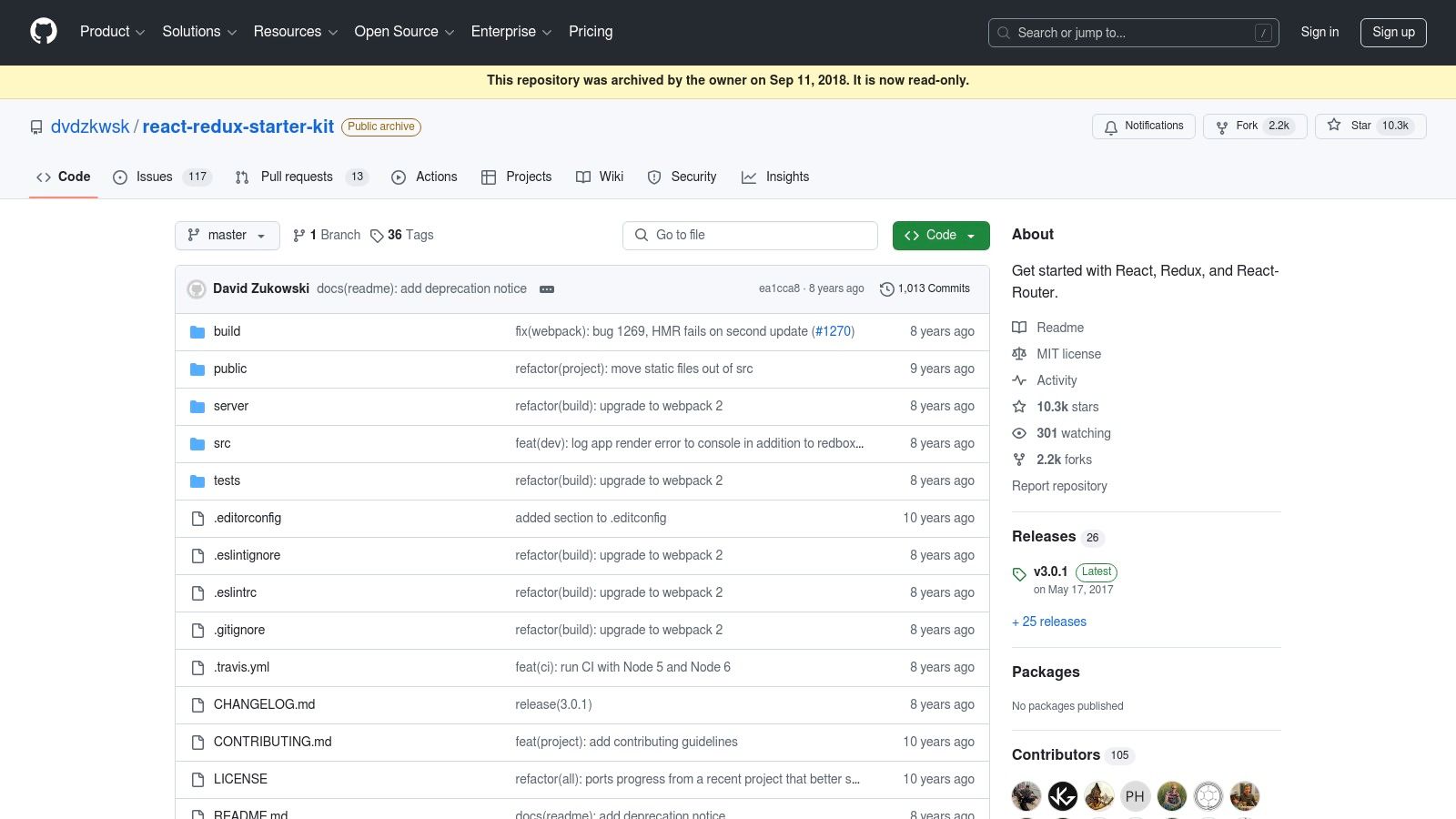This screenshot has width=1456, height=819.
Task: Click David Zukowski's avatar in commit bar
Action: 197,289
